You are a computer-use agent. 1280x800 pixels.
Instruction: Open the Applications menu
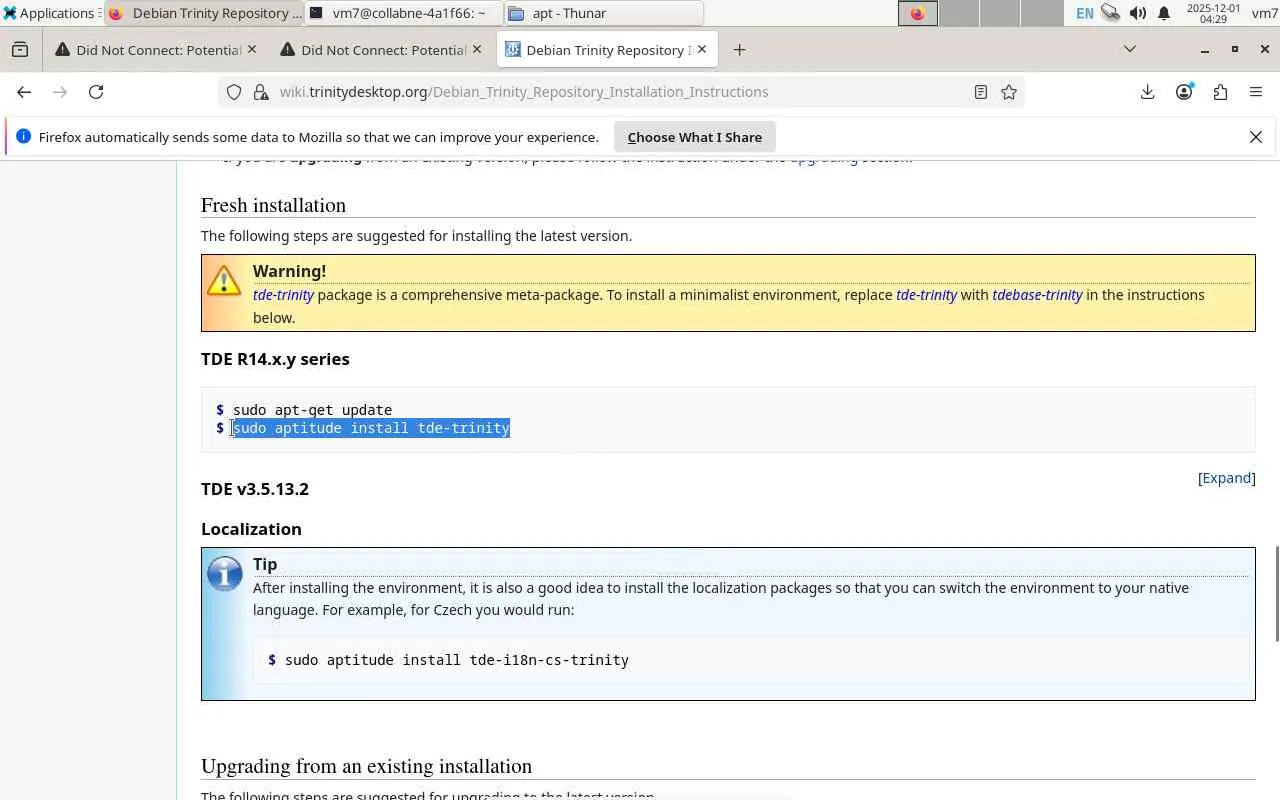(50, 13)
